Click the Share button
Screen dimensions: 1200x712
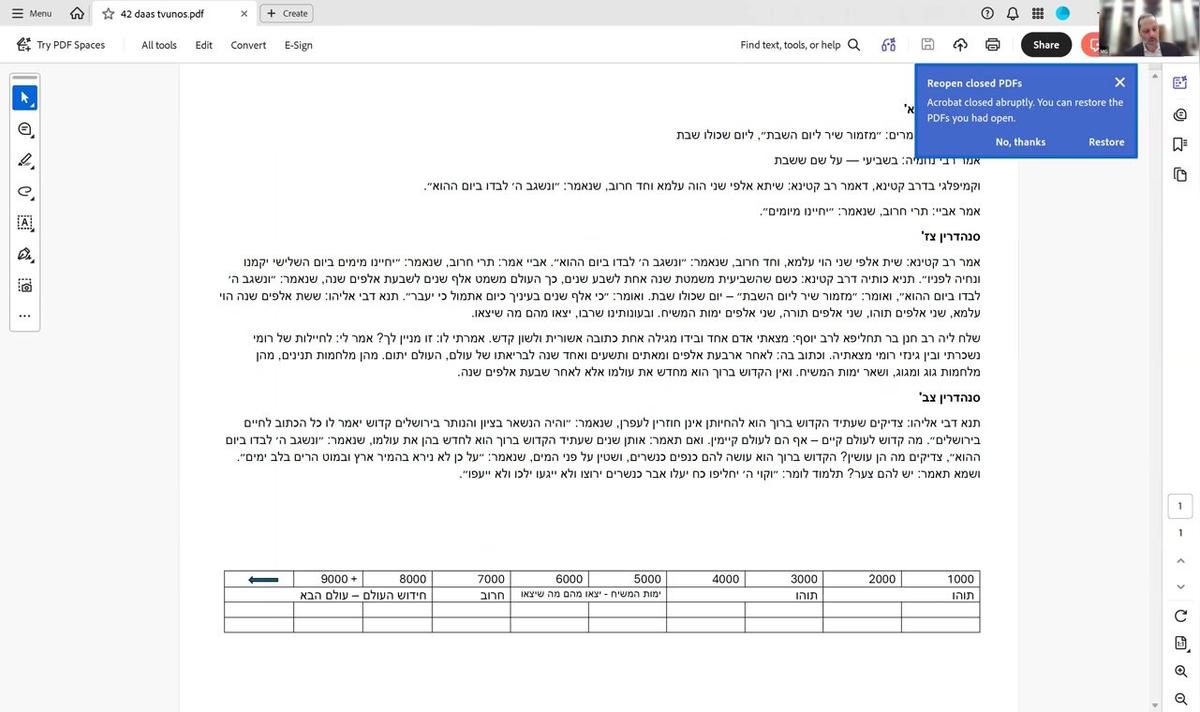(1045, 45)
